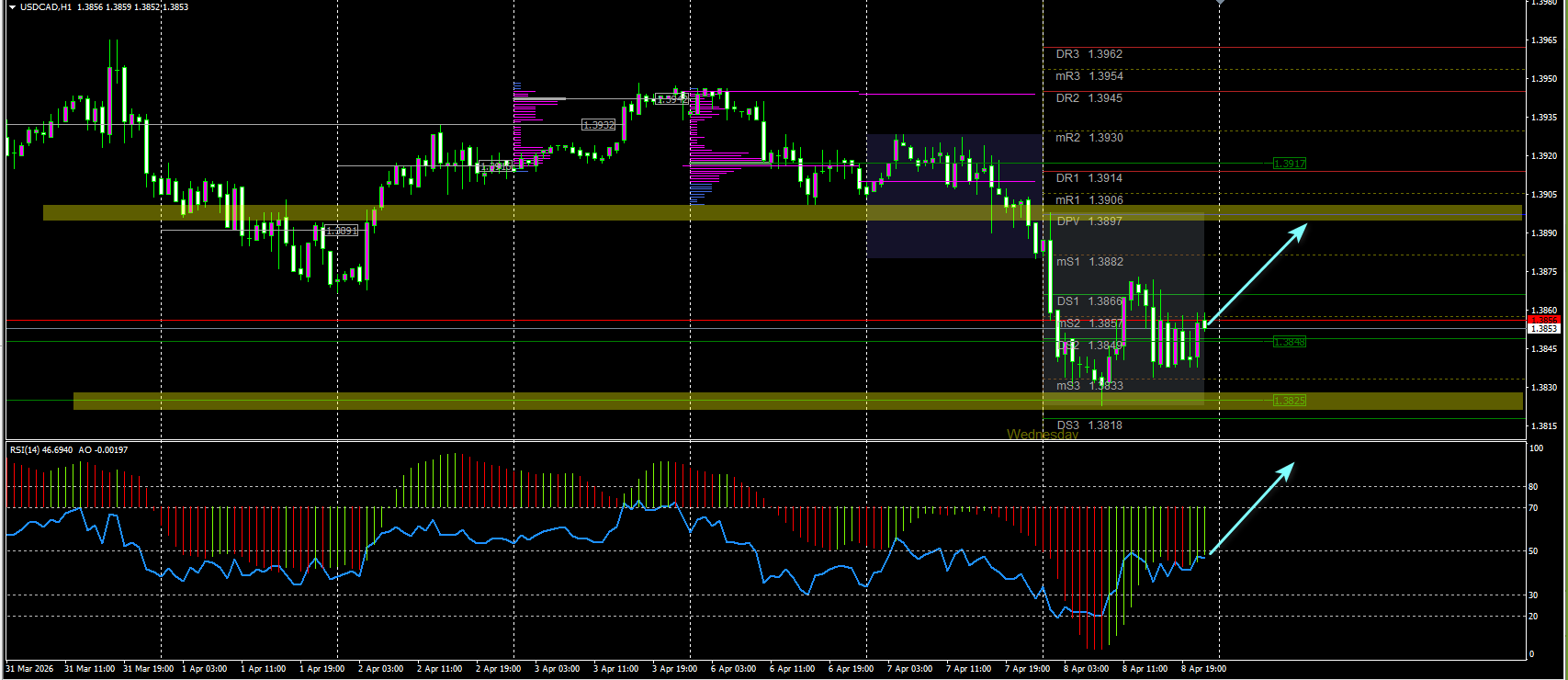Click the DR2 1.3945 resistance label

(1089, 98)
